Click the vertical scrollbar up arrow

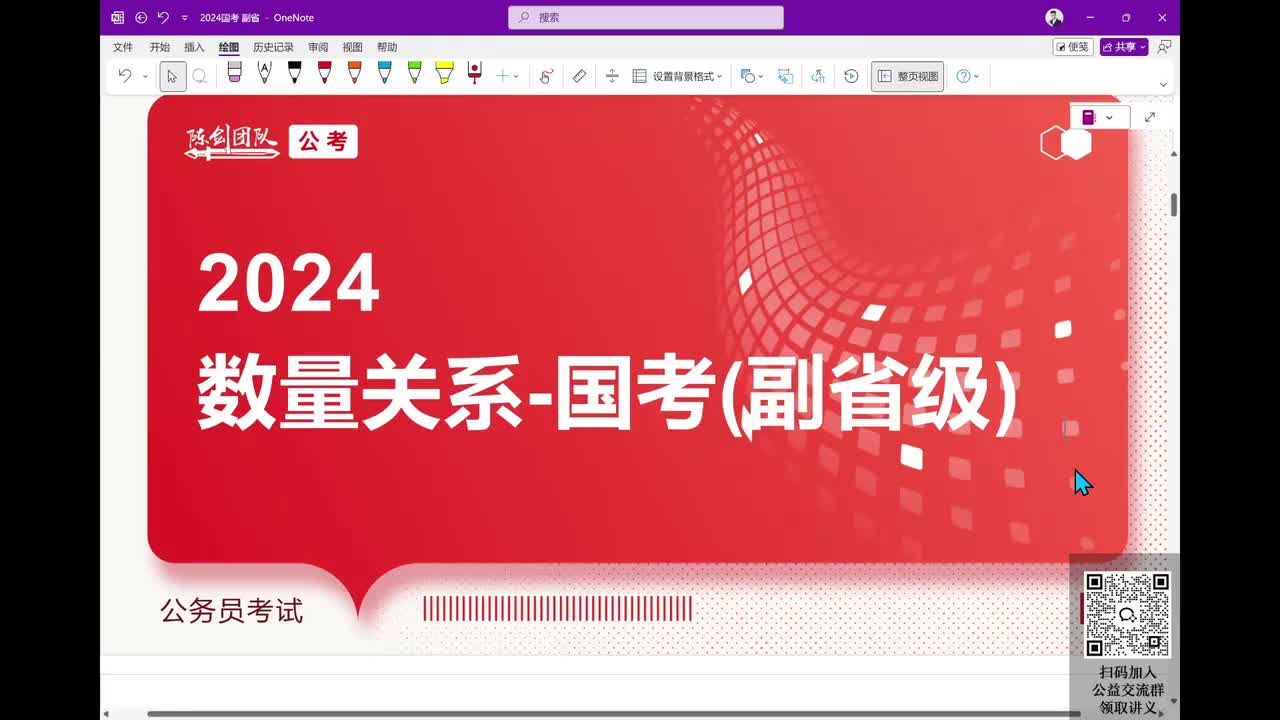(1174, 154)
